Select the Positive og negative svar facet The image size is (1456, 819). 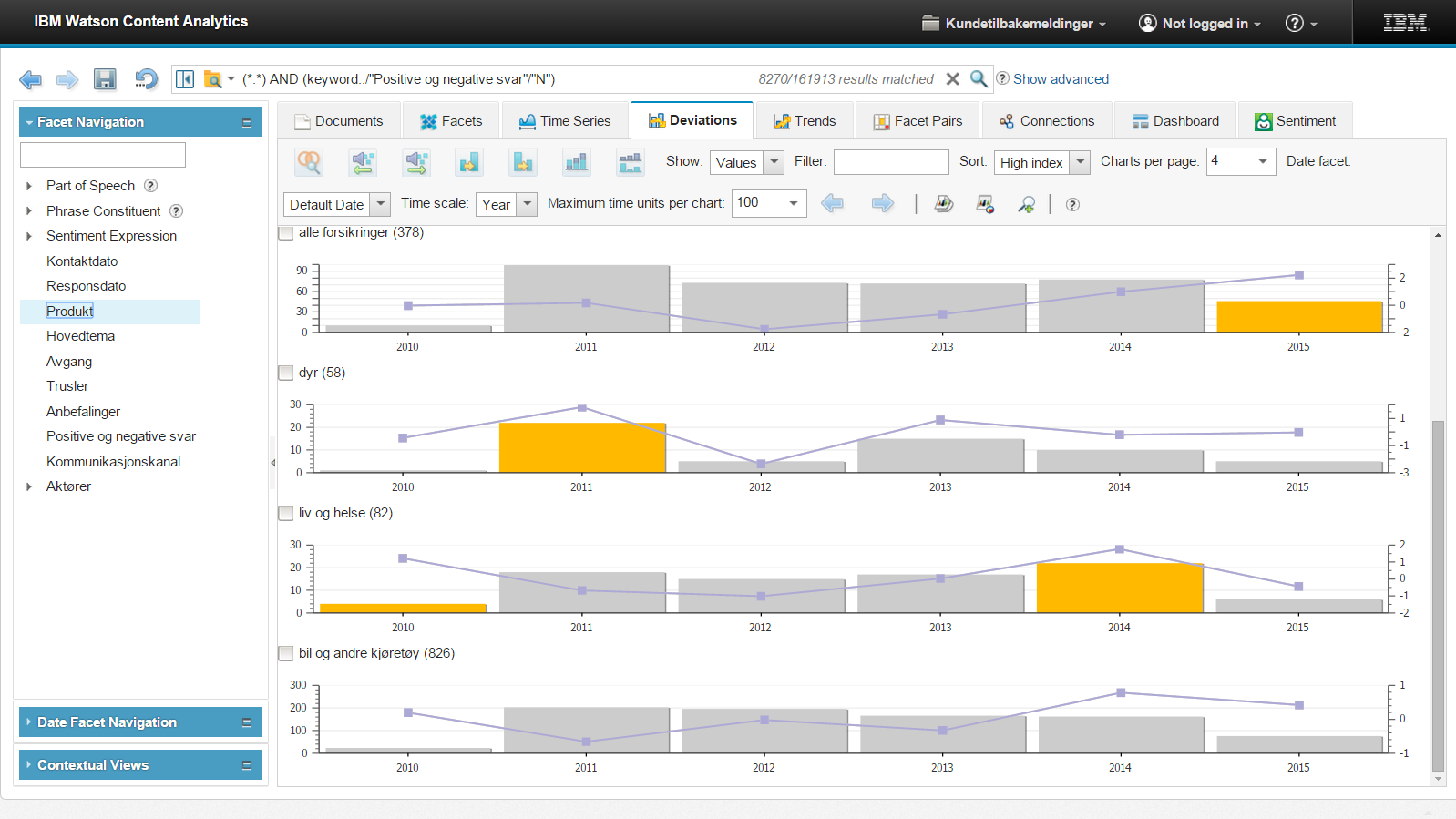tap(121, 436)
